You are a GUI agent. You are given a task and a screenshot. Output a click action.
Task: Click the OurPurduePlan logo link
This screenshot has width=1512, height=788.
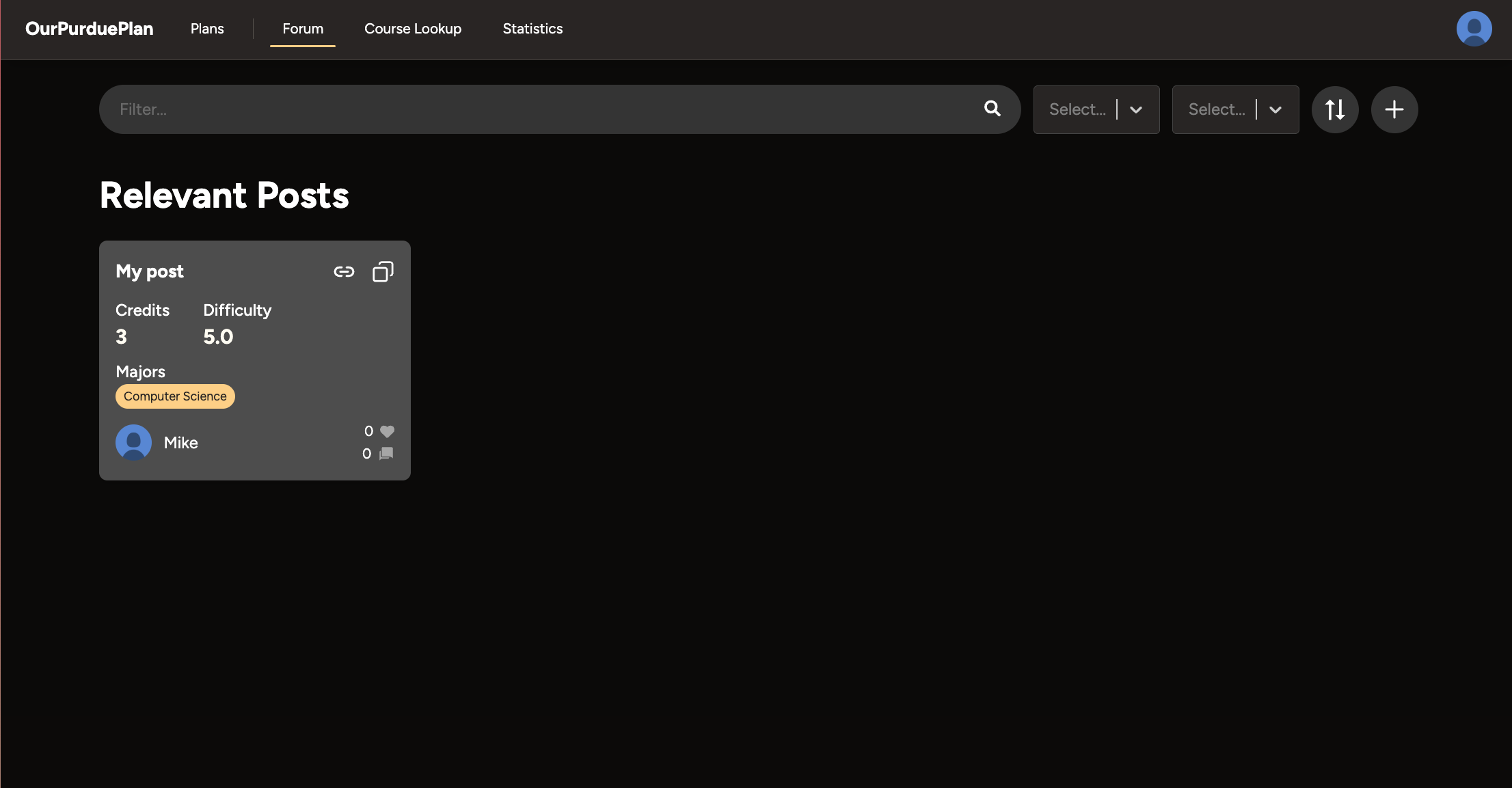(89, 29)
